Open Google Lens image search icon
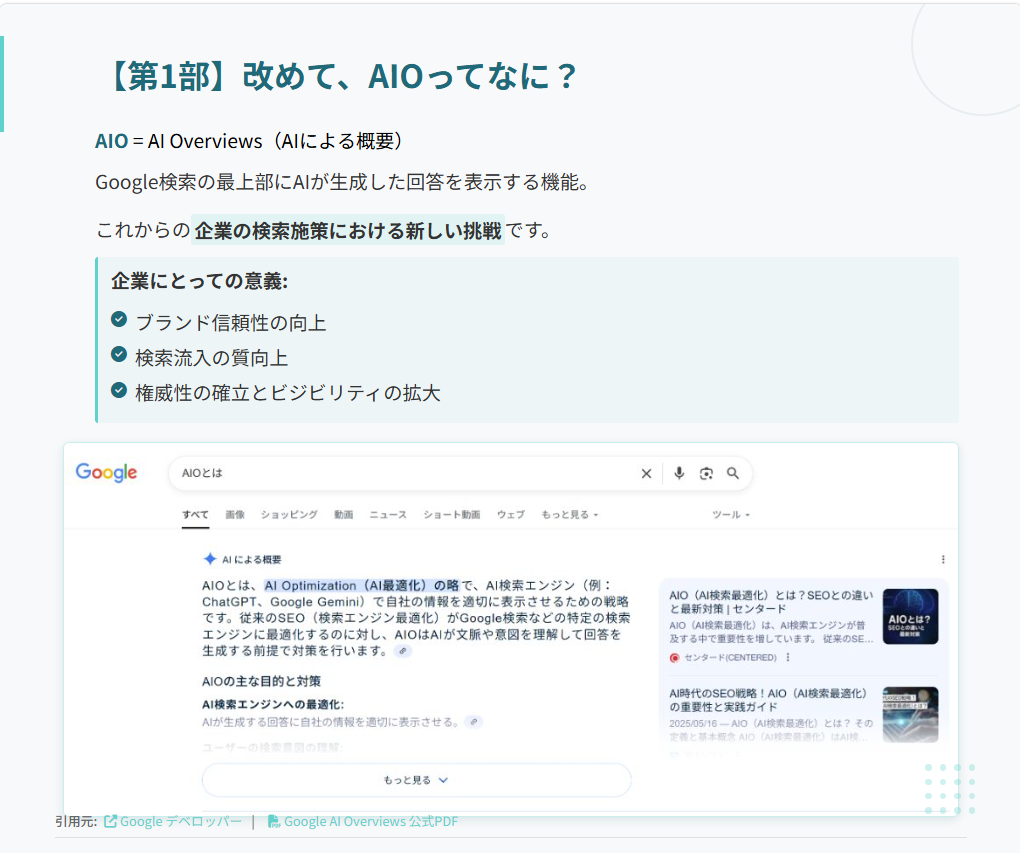Screen dimensions: 1020x853 click(706, 474)
